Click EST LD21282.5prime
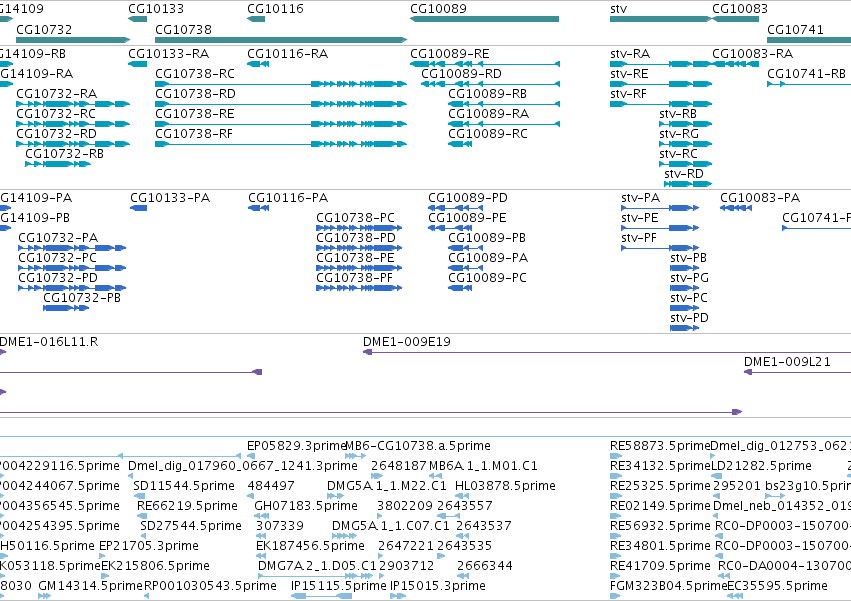The image size is (851, 601). click(716, 476)
